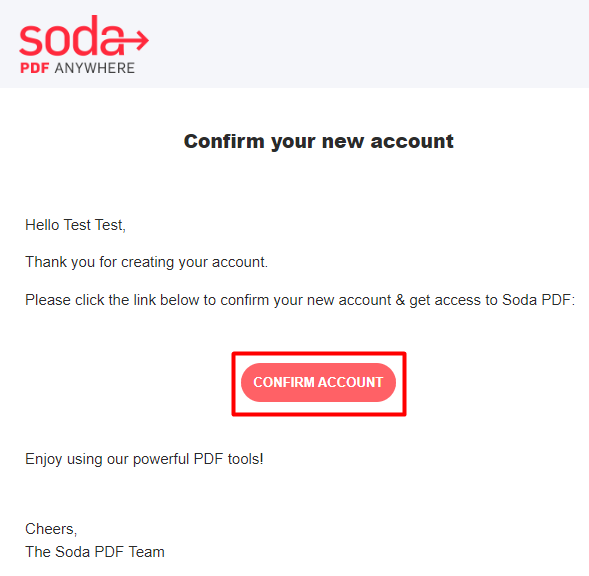Click "The Soda PDF Team" signature

coord(95,552)
